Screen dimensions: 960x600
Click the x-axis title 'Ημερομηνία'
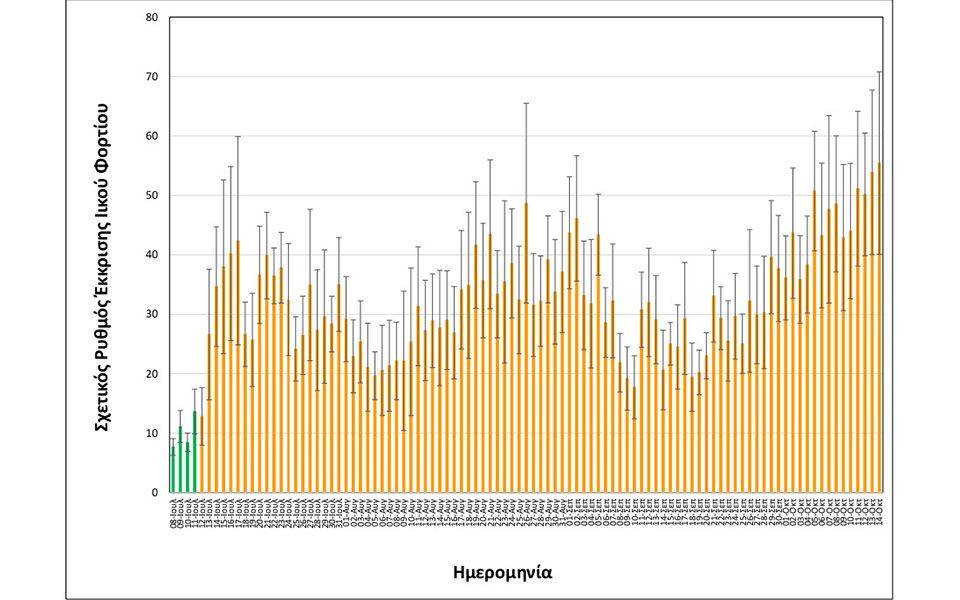tap(503, 573)
